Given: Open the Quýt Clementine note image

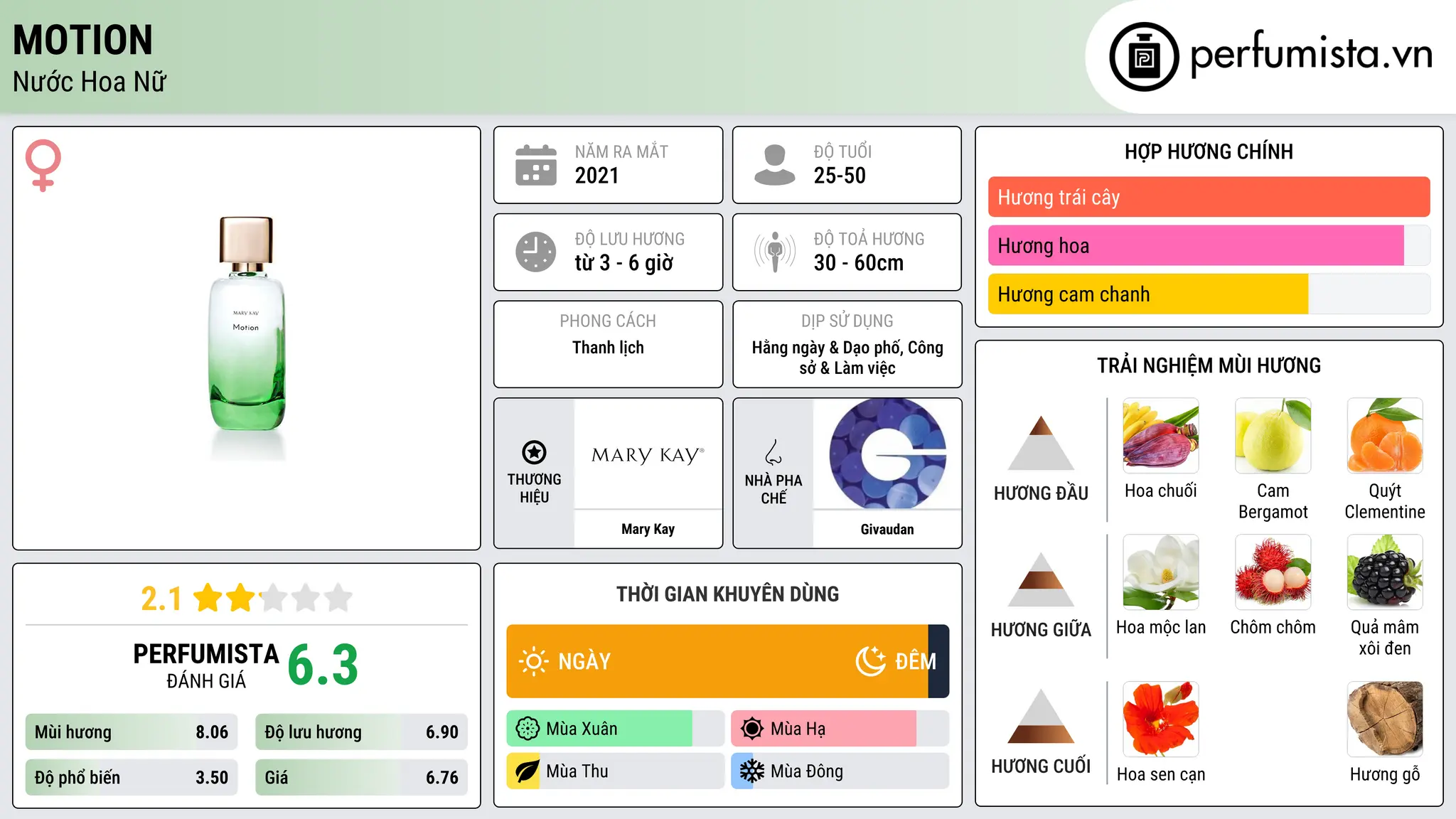Looking at the screenshot, I should (x=1385, y=436).
